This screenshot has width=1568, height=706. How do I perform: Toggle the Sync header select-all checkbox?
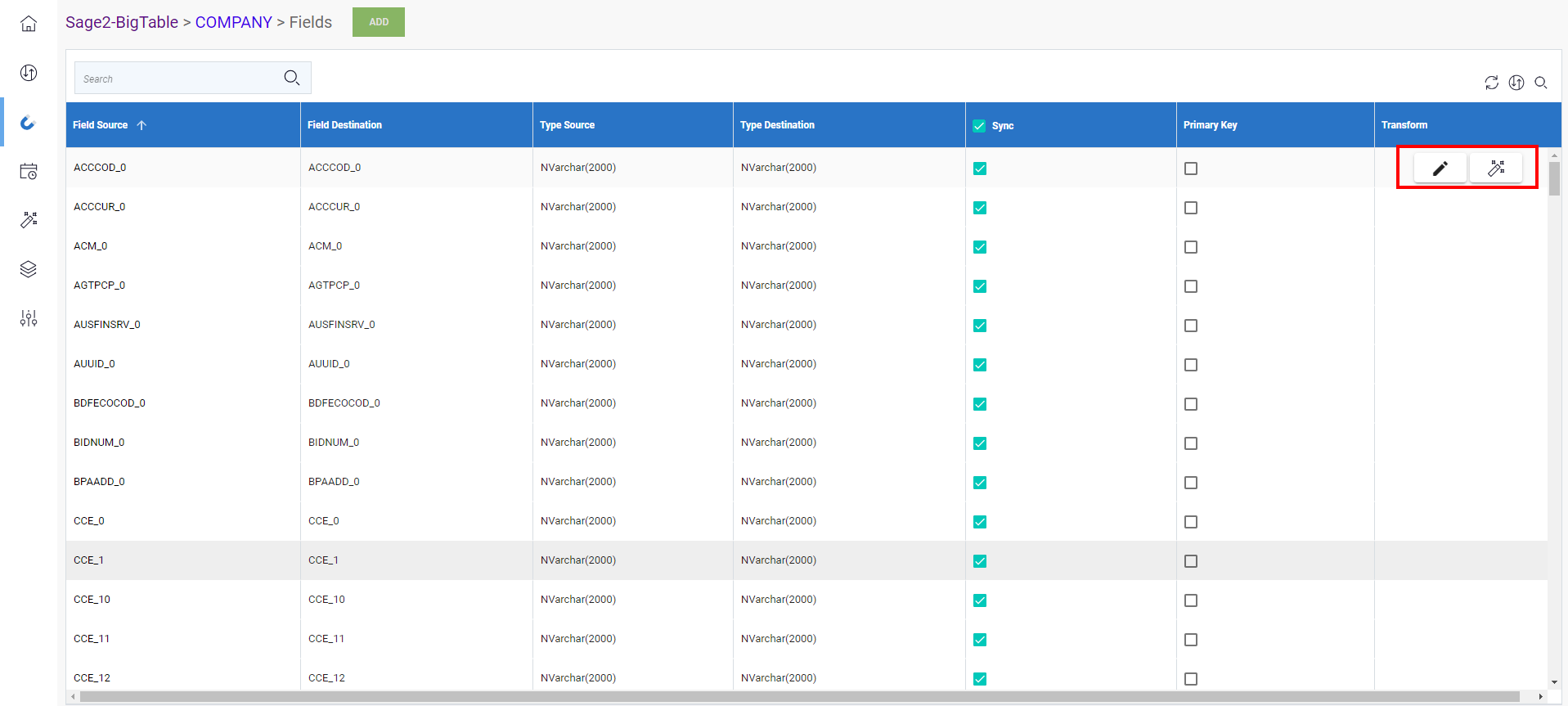979,126
